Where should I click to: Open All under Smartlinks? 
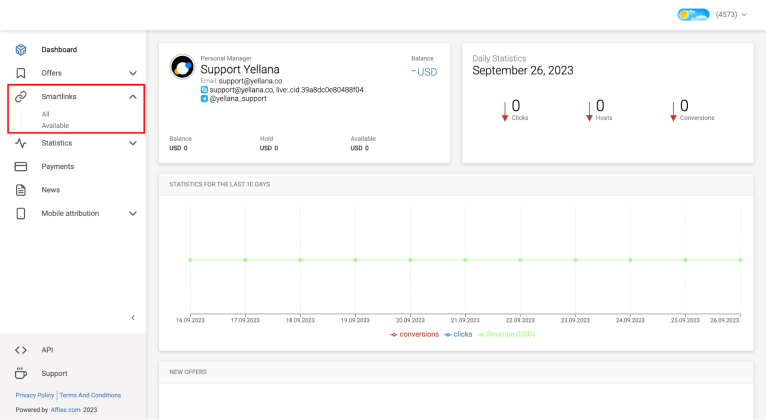(x=46, y=114)
